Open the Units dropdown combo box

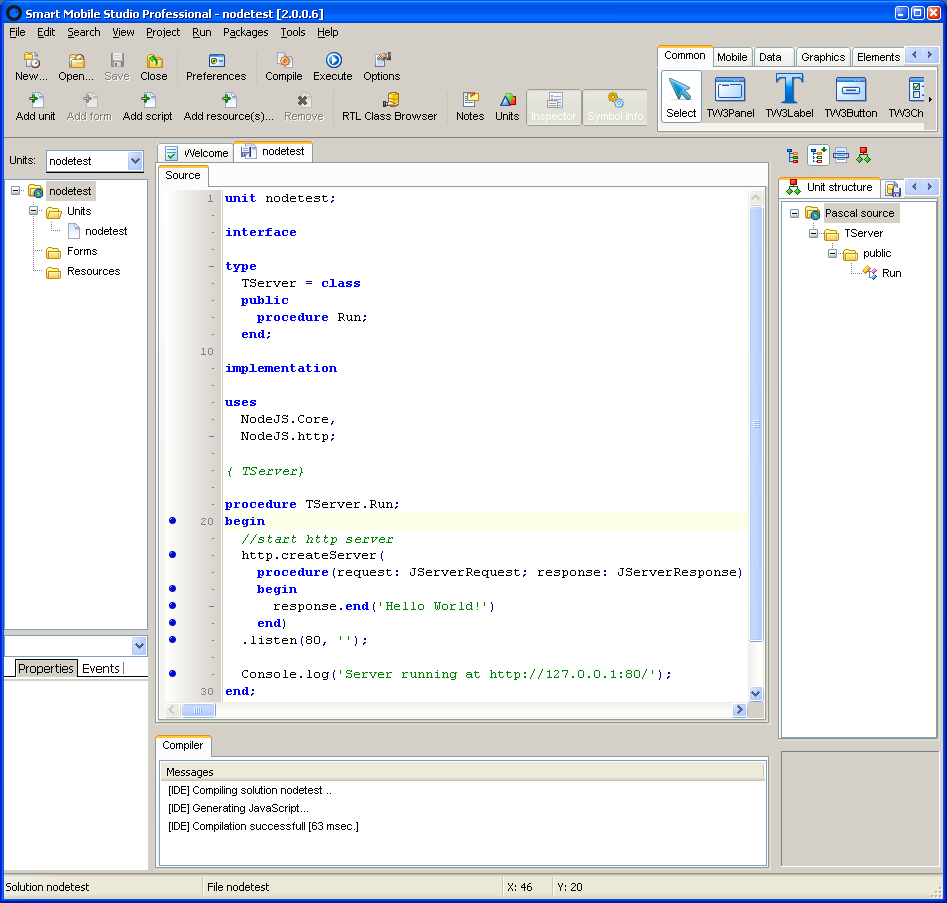click(135, 161)
